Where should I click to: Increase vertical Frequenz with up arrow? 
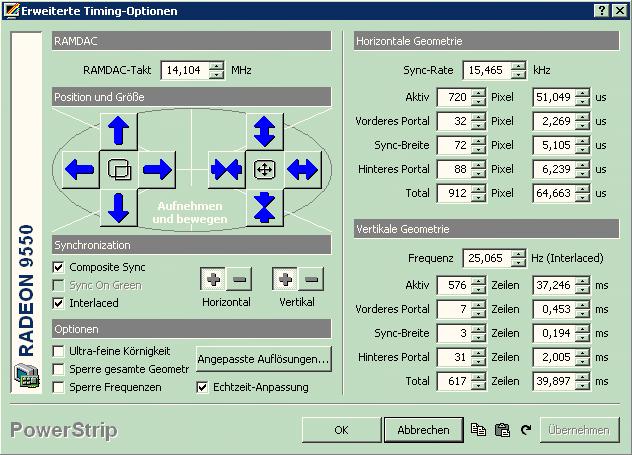(x=517, y=253)
